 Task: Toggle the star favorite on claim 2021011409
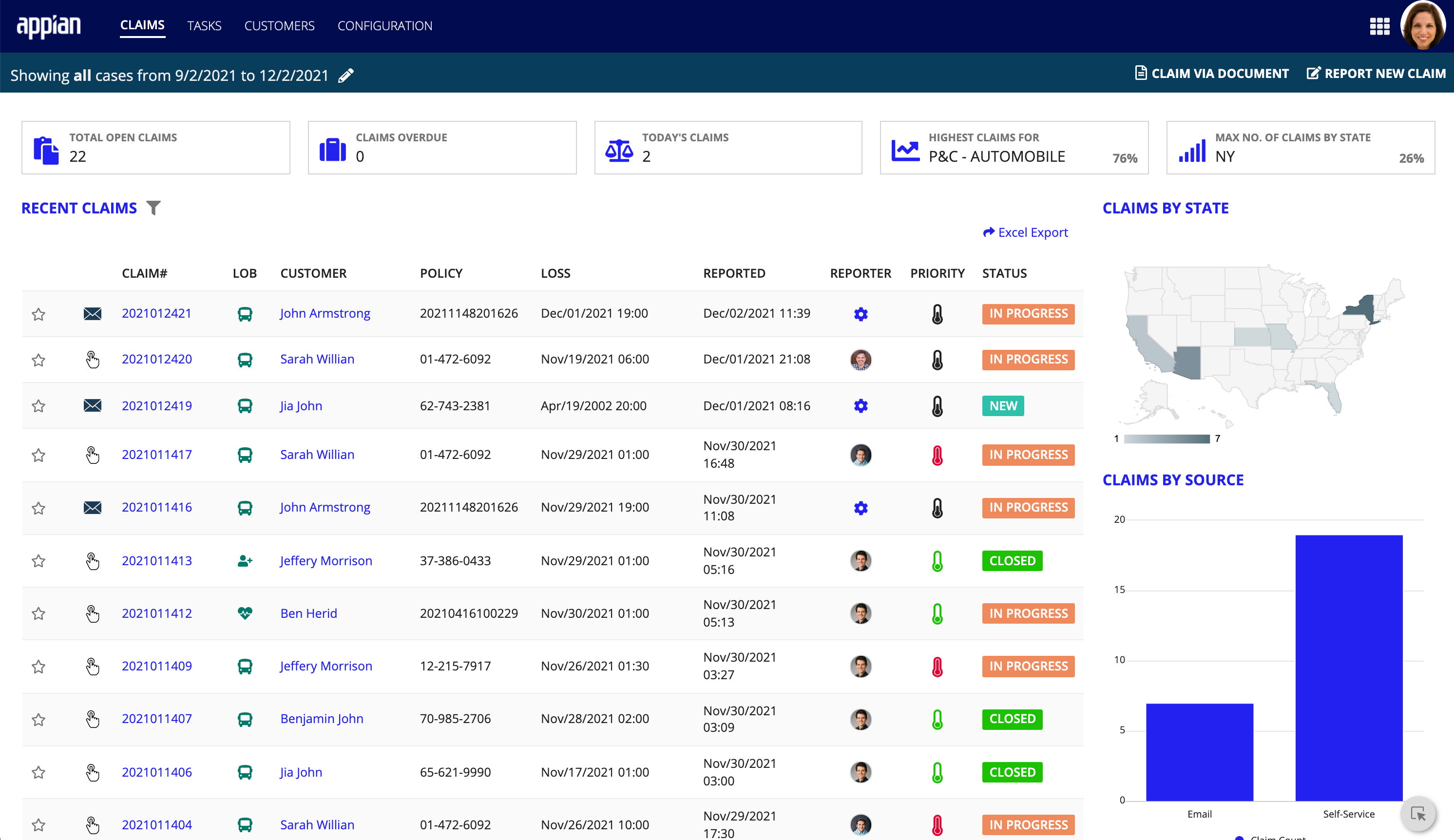(39, 666)
